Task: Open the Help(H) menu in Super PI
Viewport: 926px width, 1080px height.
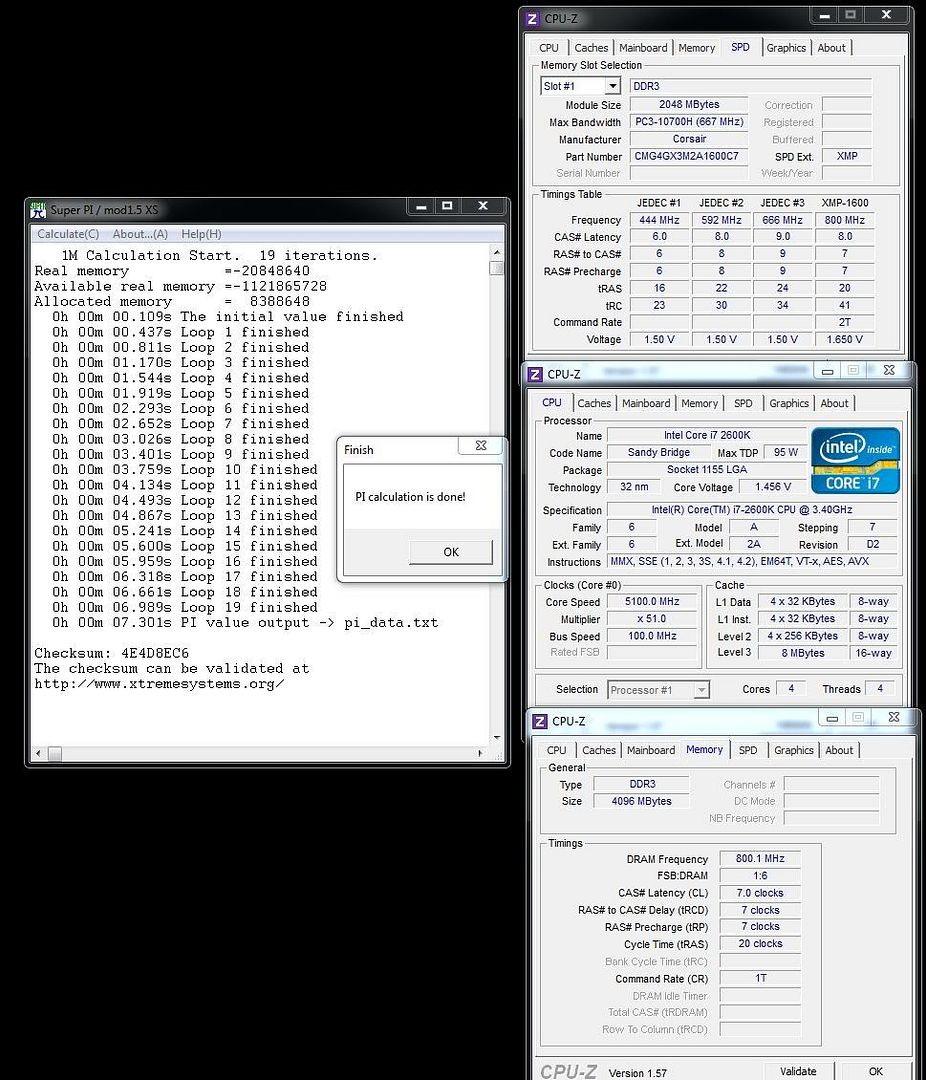Action: 201,234
